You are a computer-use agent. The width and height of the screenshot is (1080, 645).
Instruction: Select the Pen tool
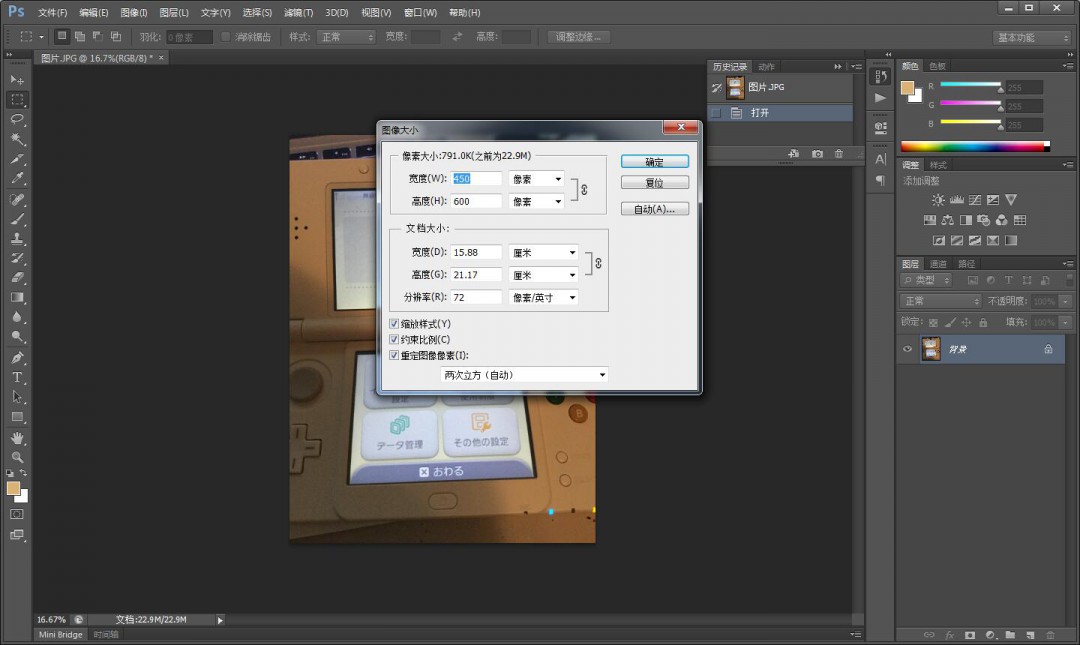[17, 358]
